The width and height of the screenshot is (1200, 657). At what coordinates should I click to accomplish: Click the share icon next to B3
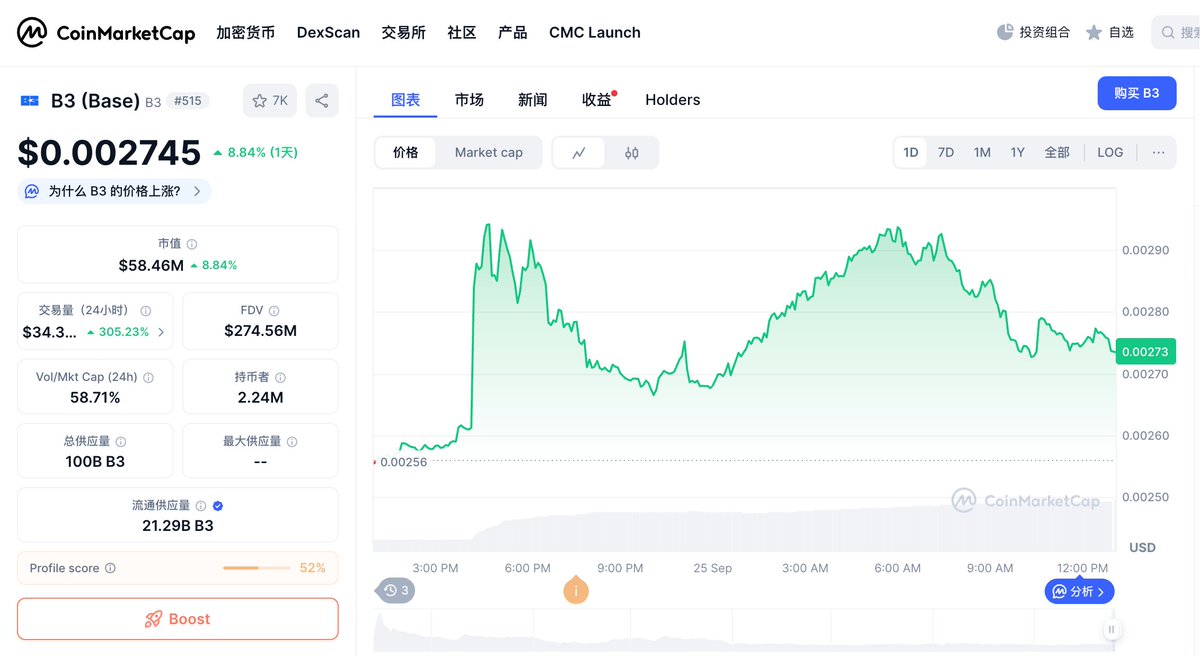[322, 101]
